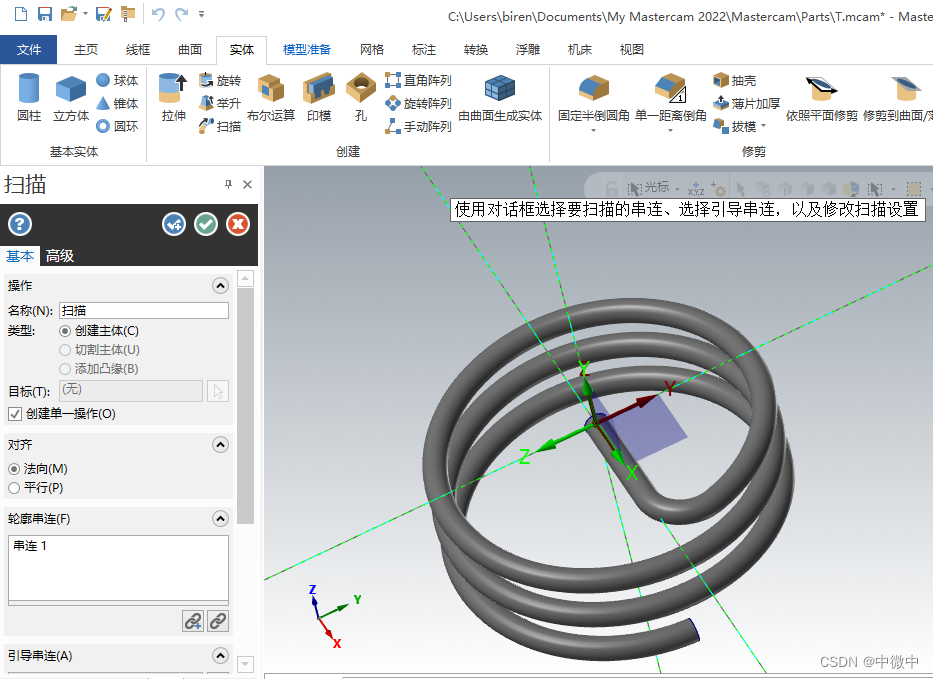Open the Draft (拔模) dropdown arrow
The image size is (933, 679).
click(763, 126)
